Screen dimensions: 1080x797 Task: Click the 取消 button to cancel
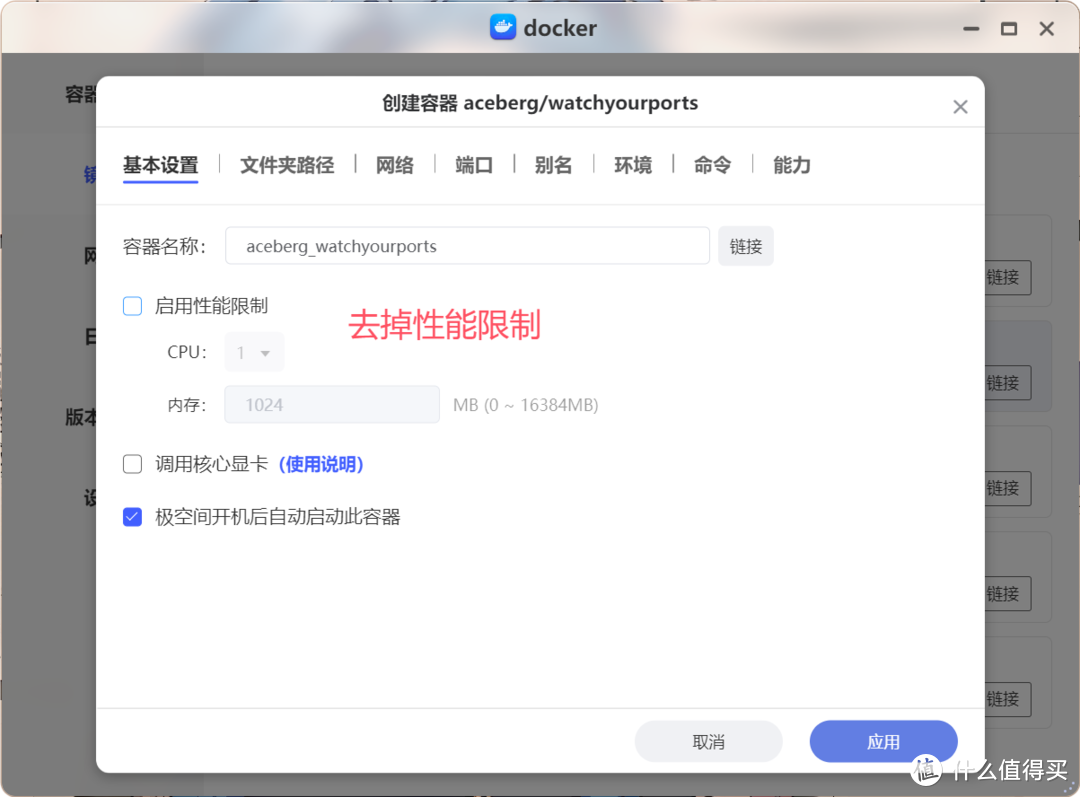(708, 741)
